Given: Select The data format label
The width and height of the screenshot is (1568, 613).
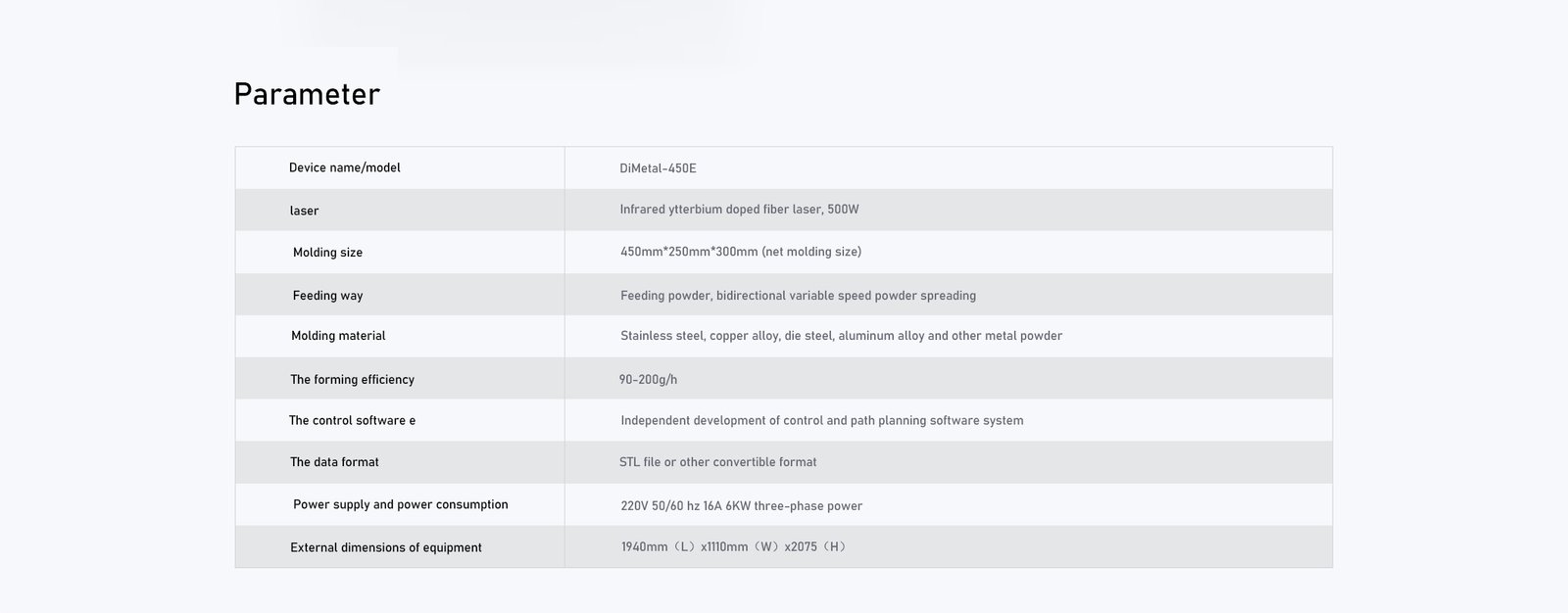Looking at the screenshot, I should point(334,462).
